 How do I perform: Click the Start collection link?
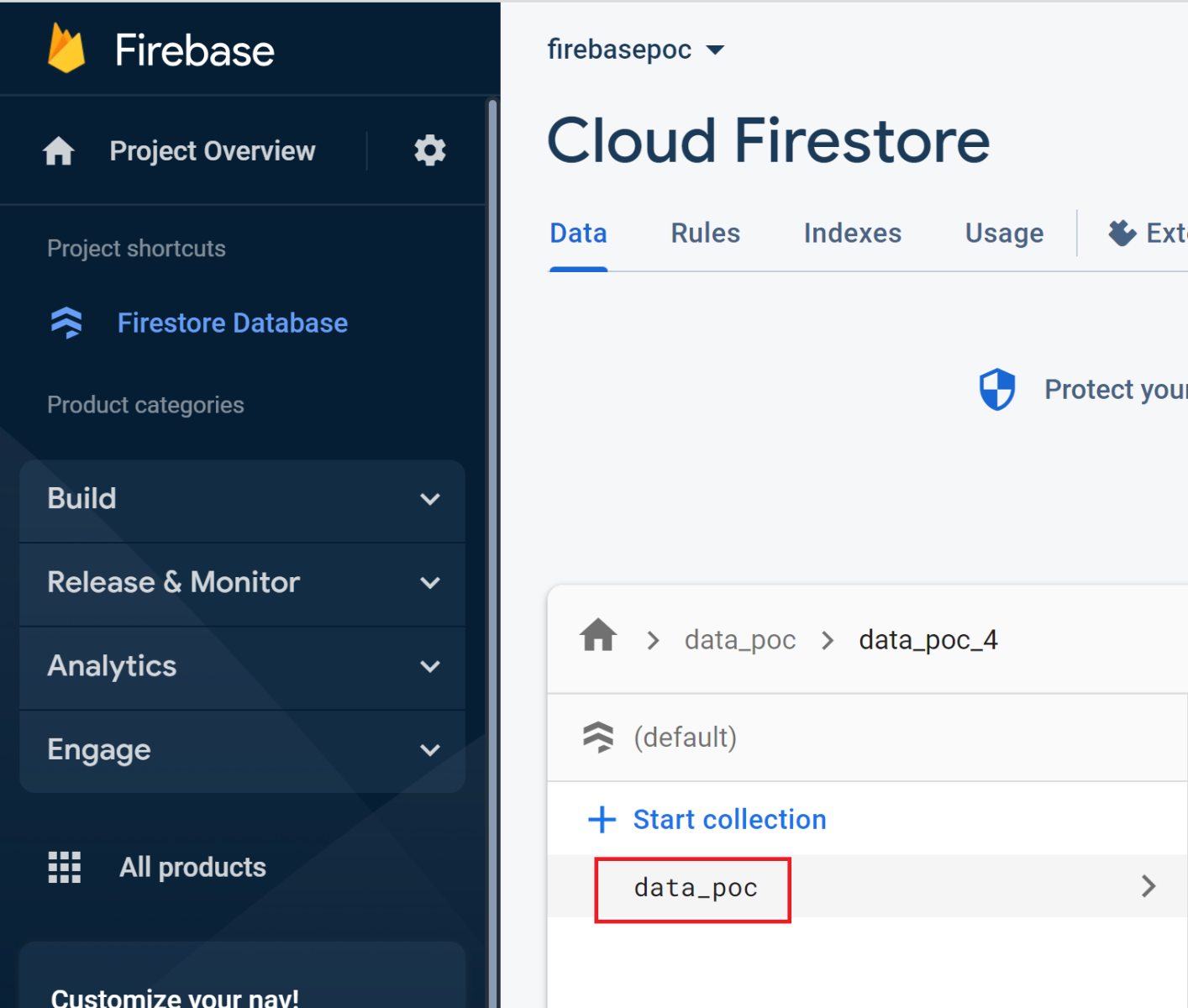[729, 819]
